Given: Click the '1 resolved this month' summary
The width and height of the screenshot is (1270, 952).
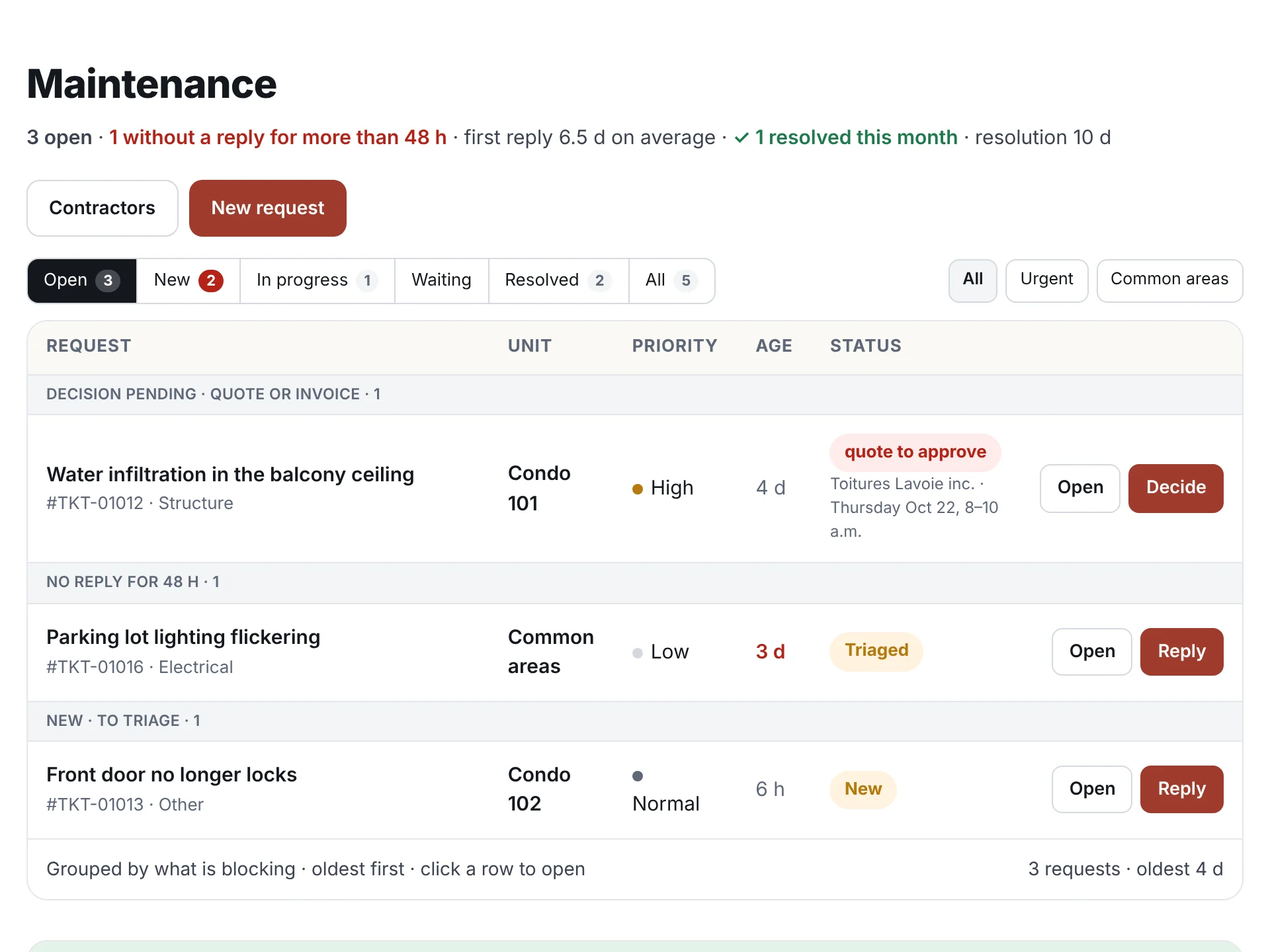Looking at the screenshot, I should [856, 138].
